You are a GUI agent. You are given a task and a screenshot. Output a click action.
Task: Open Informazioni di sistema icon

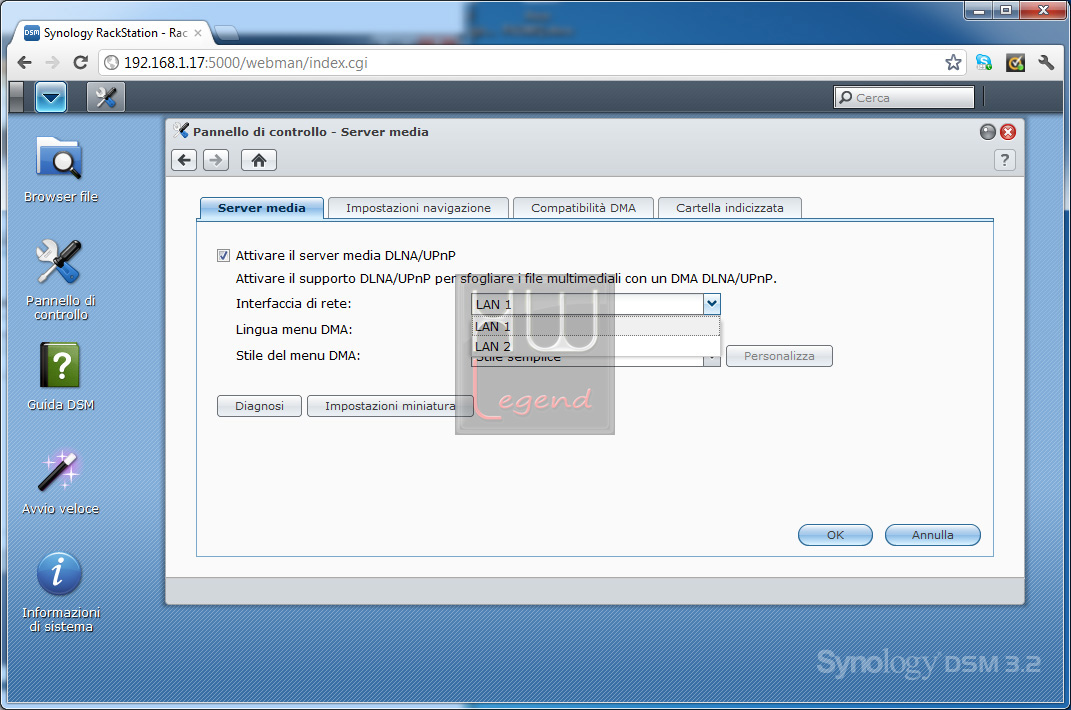(60, 592)
